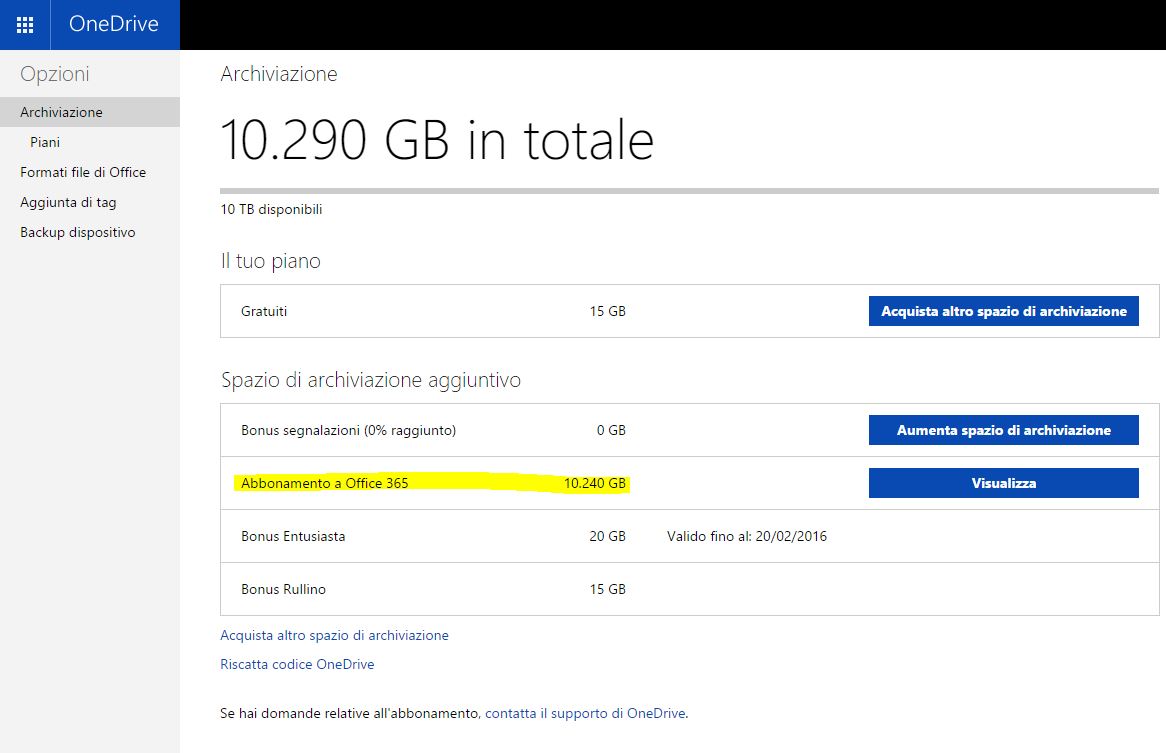
Task: Click the 10.290 GB in totale heading
Action: pos(437,140)
